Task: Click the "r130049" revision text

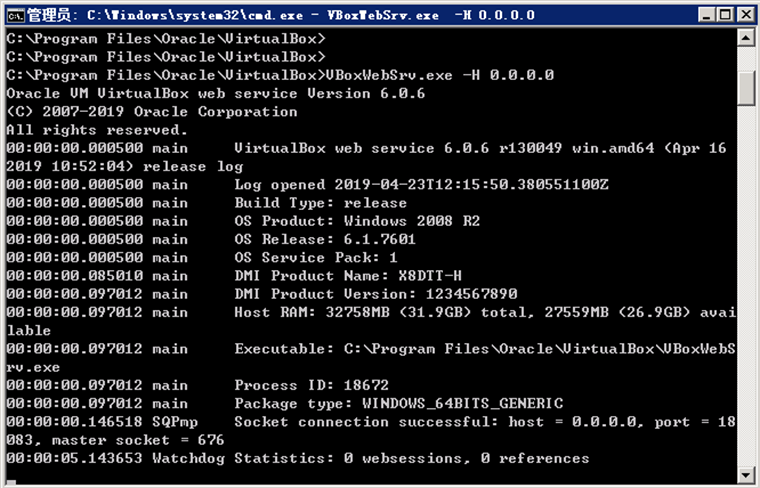Action: 530,148
